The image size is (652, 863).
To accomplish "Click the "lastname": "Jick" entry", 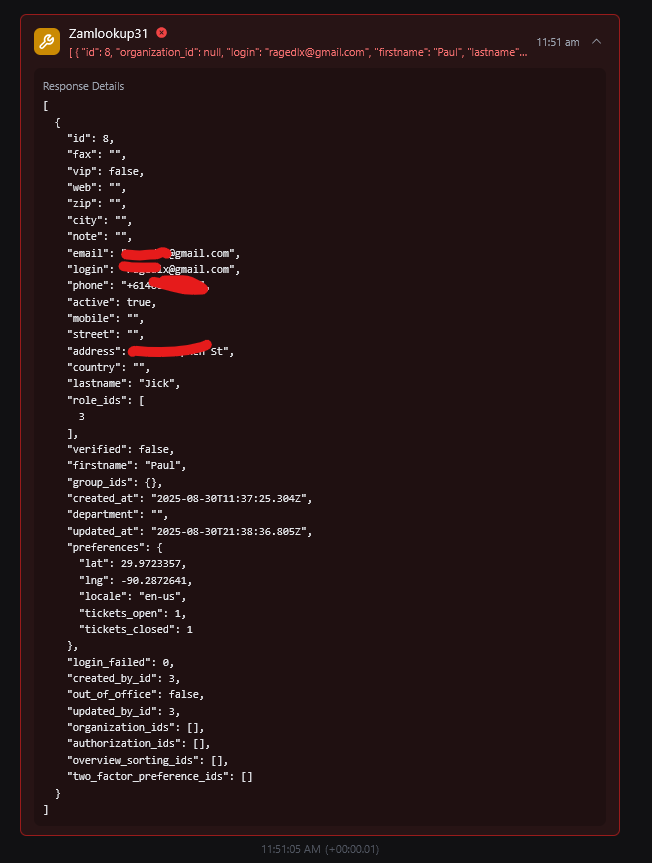I will tap(124, 384).
